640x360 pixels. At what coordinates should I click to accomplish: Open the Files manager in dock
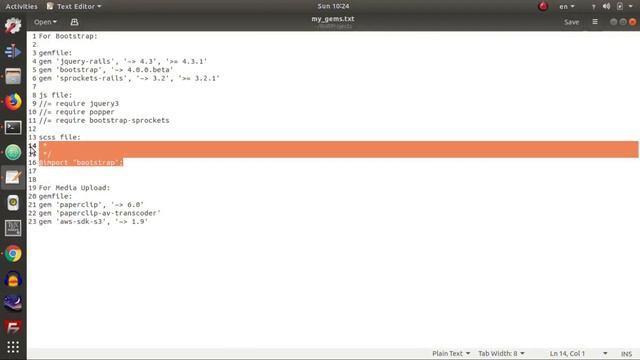(13, 76)
